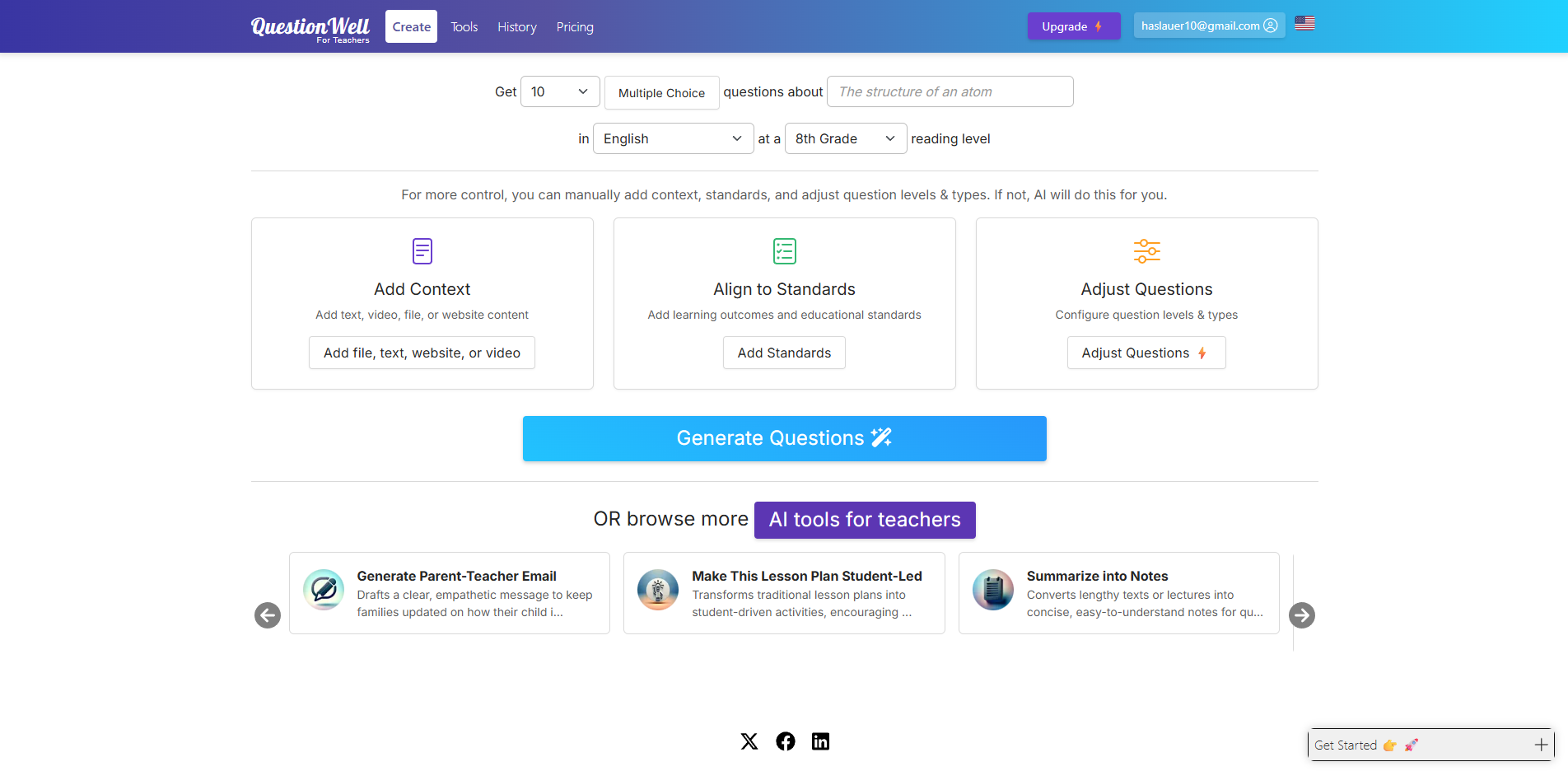Expand the Get Started widget plus
1568x771 pixels.
tap(1541, 745)
